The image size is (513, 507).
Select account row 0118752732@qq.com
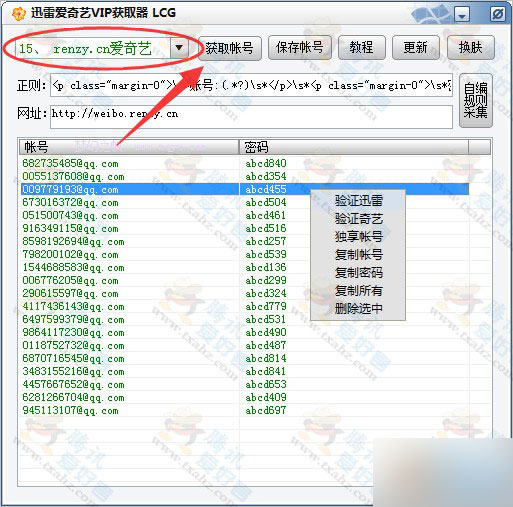click(73, 345)
